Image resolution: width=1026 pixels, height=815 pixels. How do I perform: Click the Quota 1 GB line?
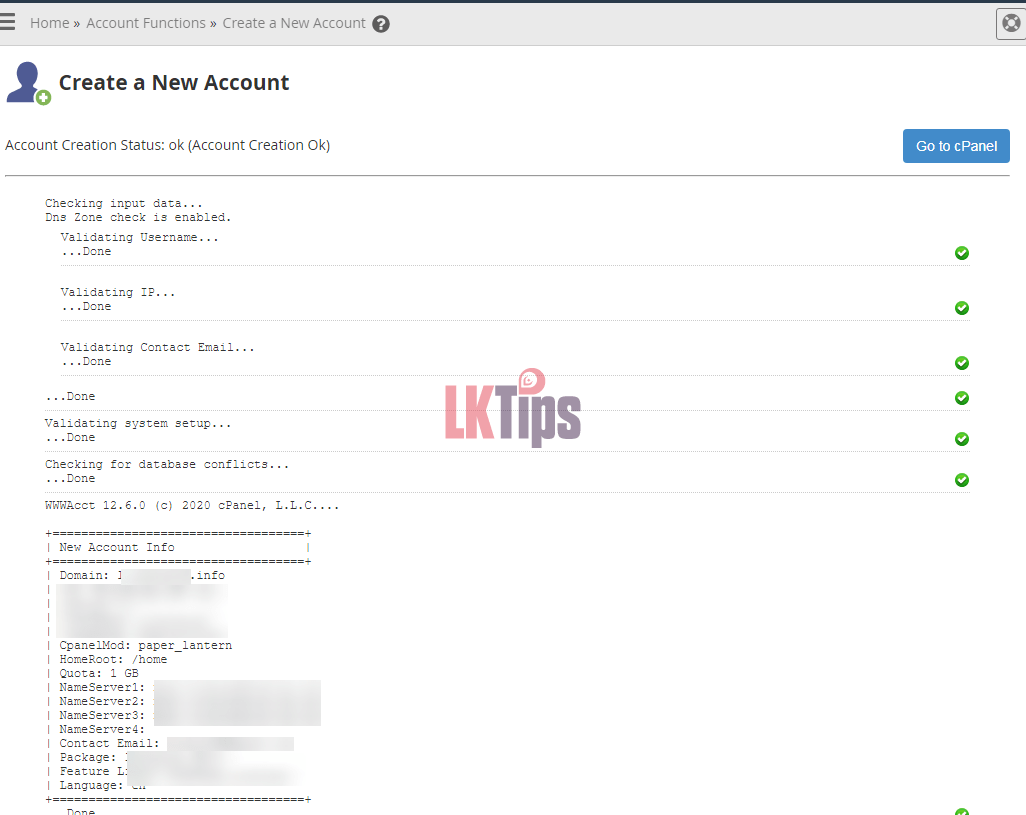click(x=99, y=674)
